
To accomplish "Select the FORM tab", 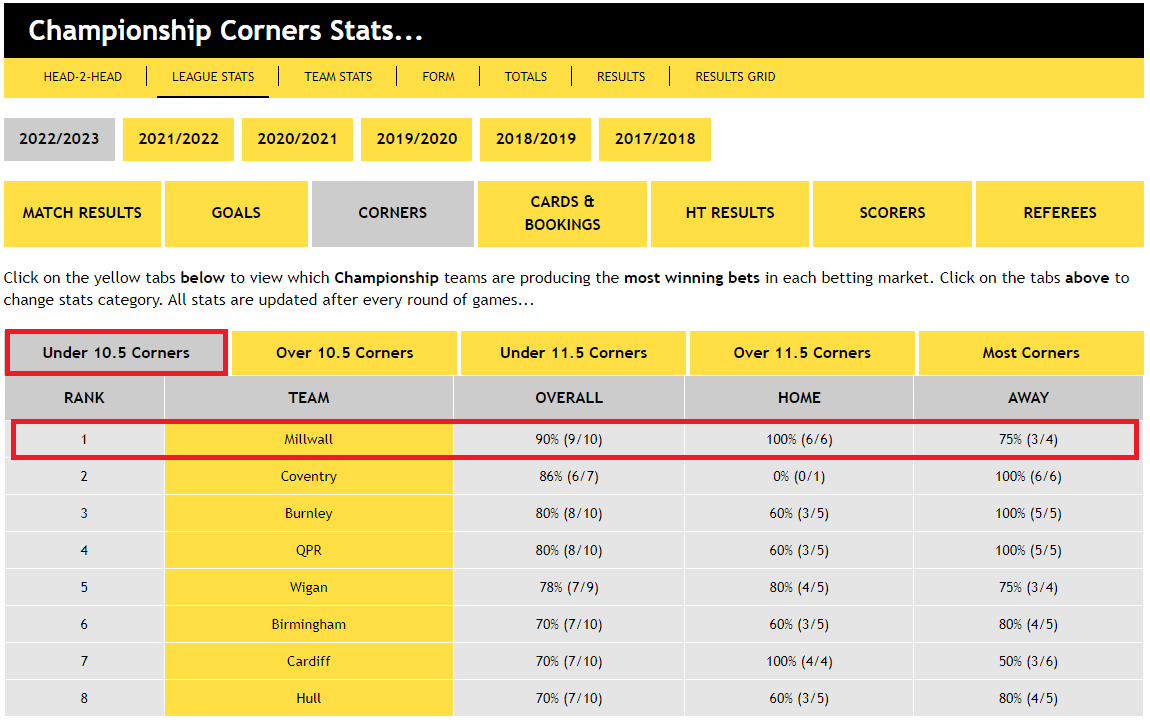I will [438, 76].
